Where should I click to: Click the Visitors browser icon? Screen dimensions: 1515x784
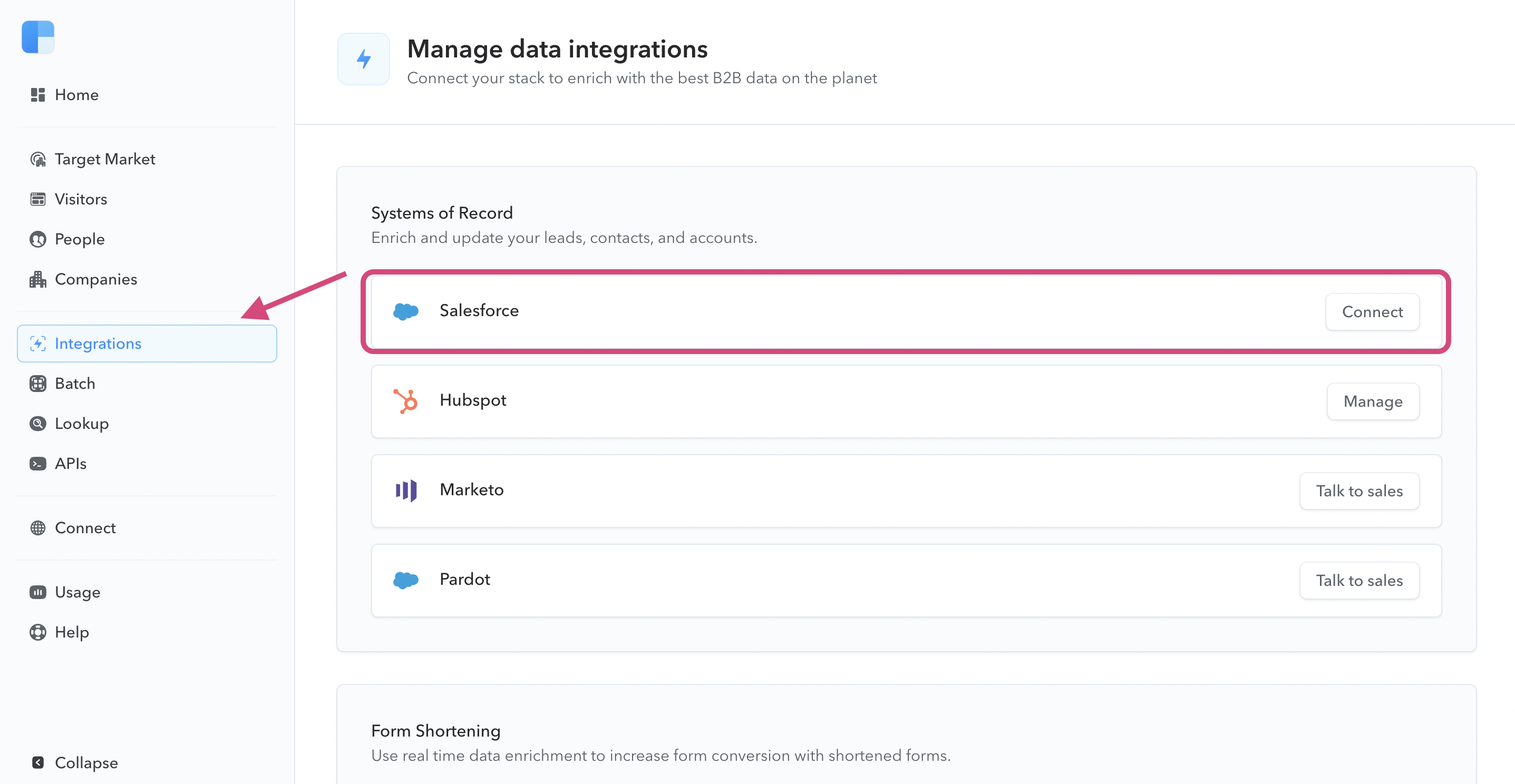tap(37, 199)
